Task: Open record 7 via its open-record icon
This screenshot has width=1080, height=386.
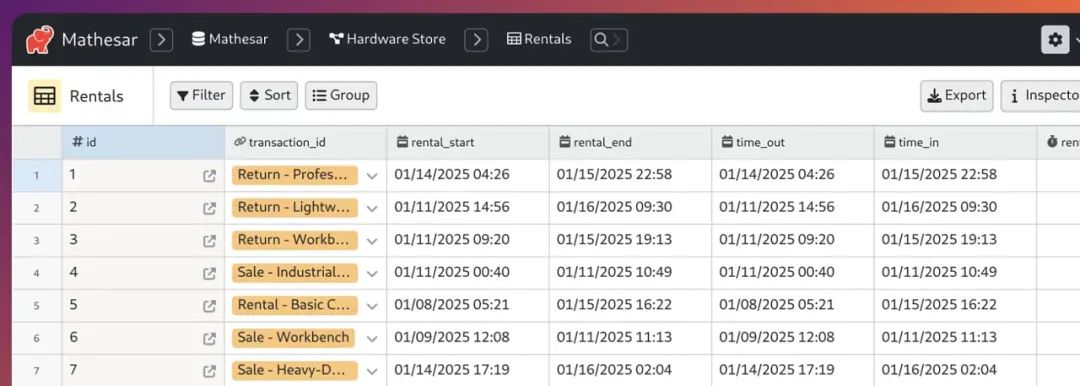Action: click(209, 371)
